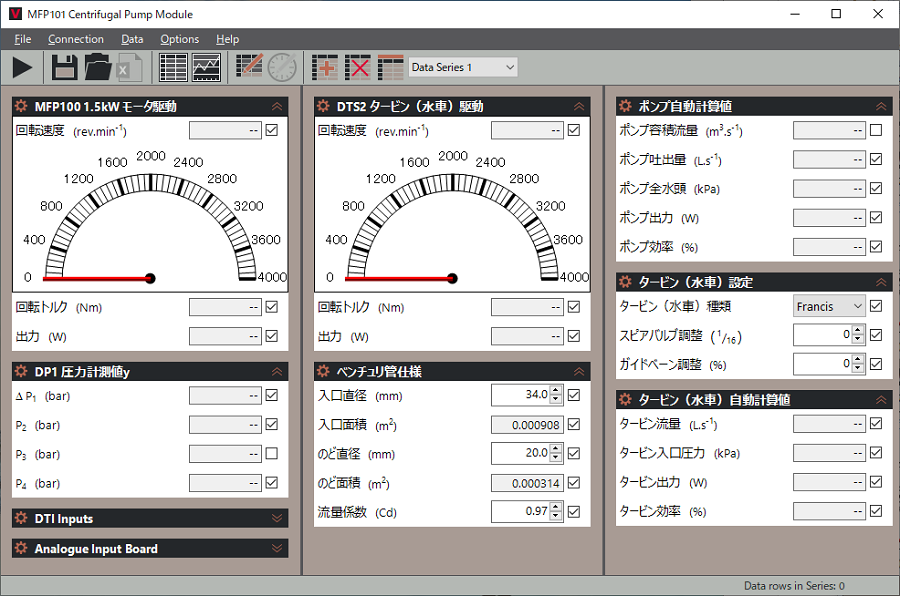Toggle the ガイドベーン調整 checkbox

[876, 364]
